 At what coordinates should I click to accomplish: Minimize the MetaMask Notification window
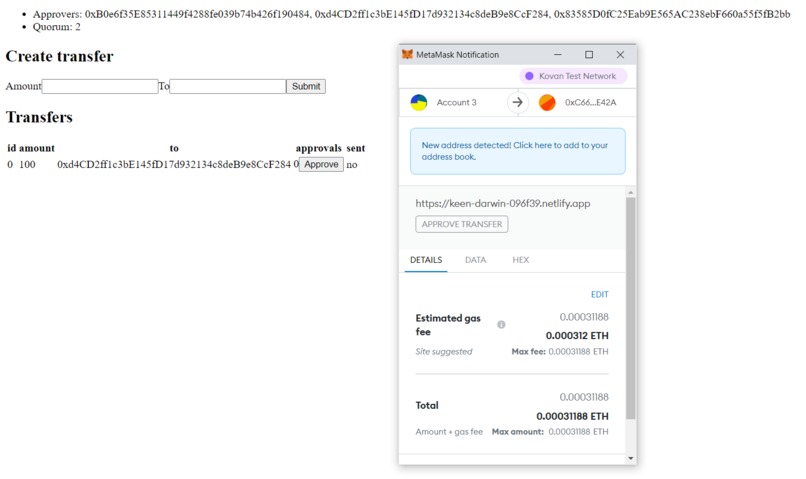coord(558,54)
